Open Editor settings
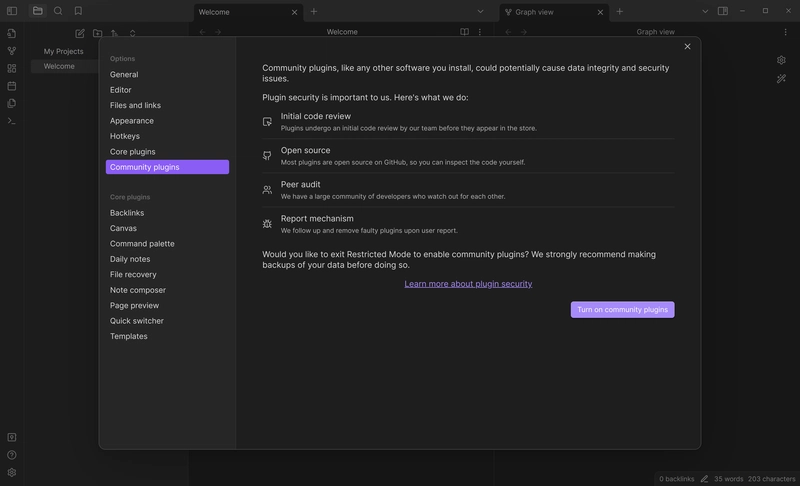Screen dimensions: 800x486 click(x=167, y=90)
